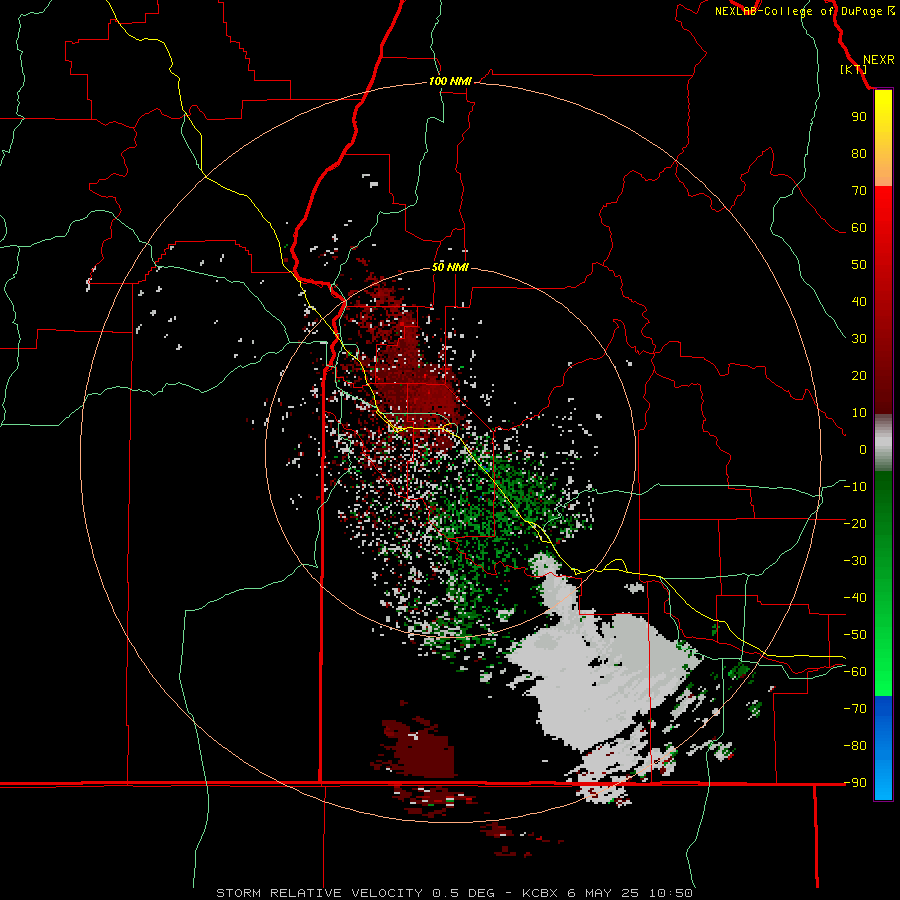
Task: Click the "NEXR" label above the color scale
Action: [878, 60]
